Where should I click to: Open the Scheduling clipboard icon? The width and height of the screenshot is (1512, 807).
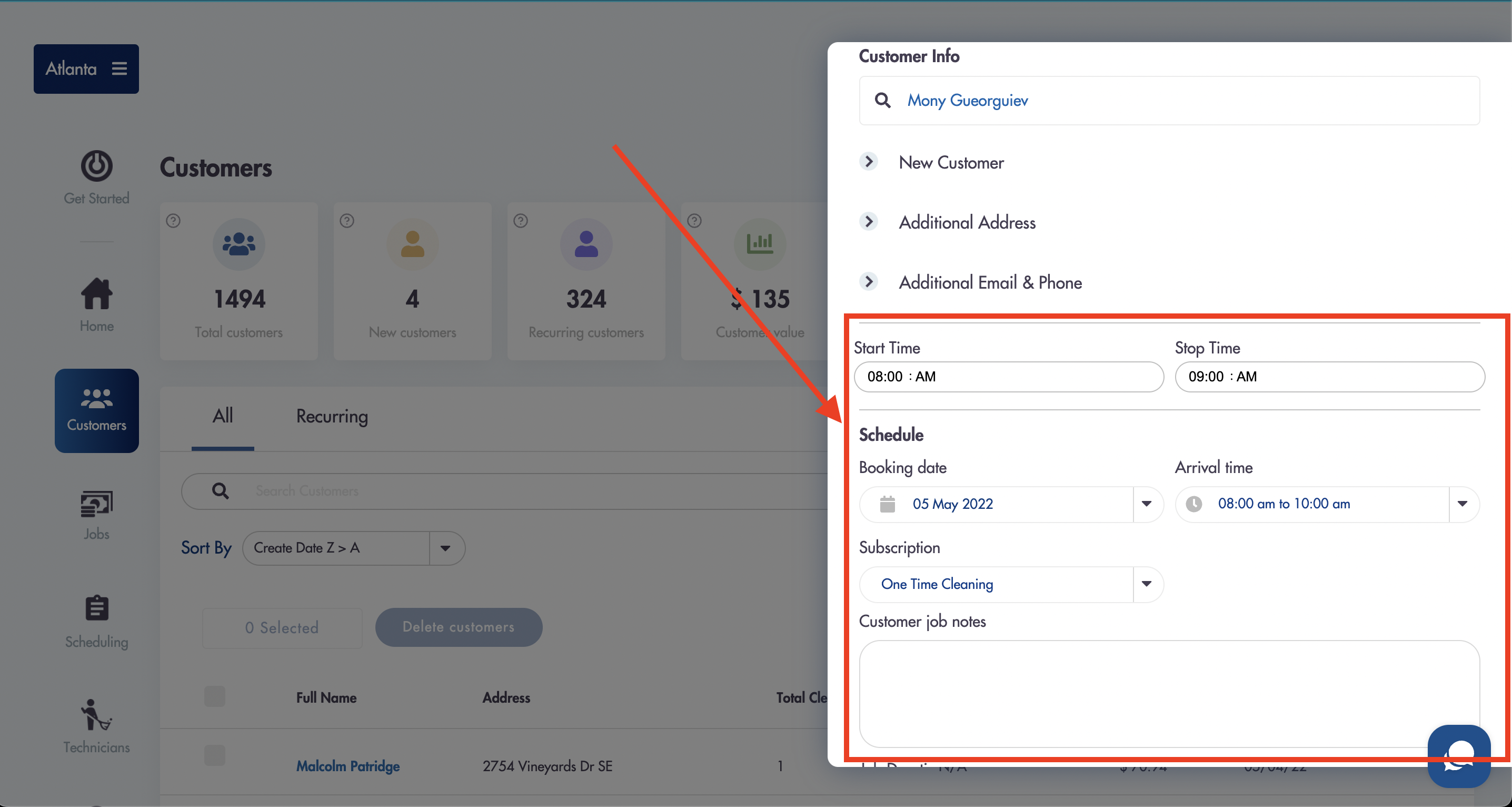[x=97, y=608]
